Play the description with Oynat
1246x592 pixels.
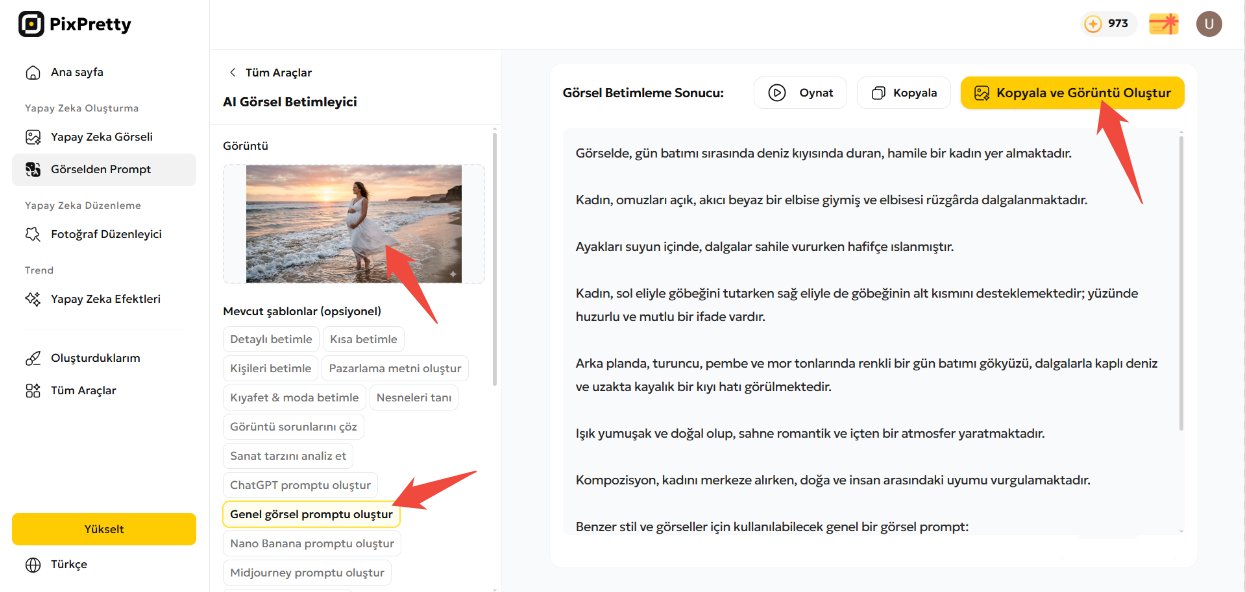pyautogui.click(x=800, y=91)
